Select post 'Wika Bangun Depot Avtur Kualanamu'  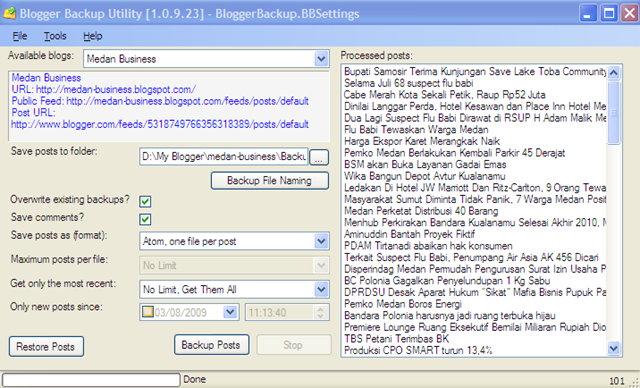point(425,176)
